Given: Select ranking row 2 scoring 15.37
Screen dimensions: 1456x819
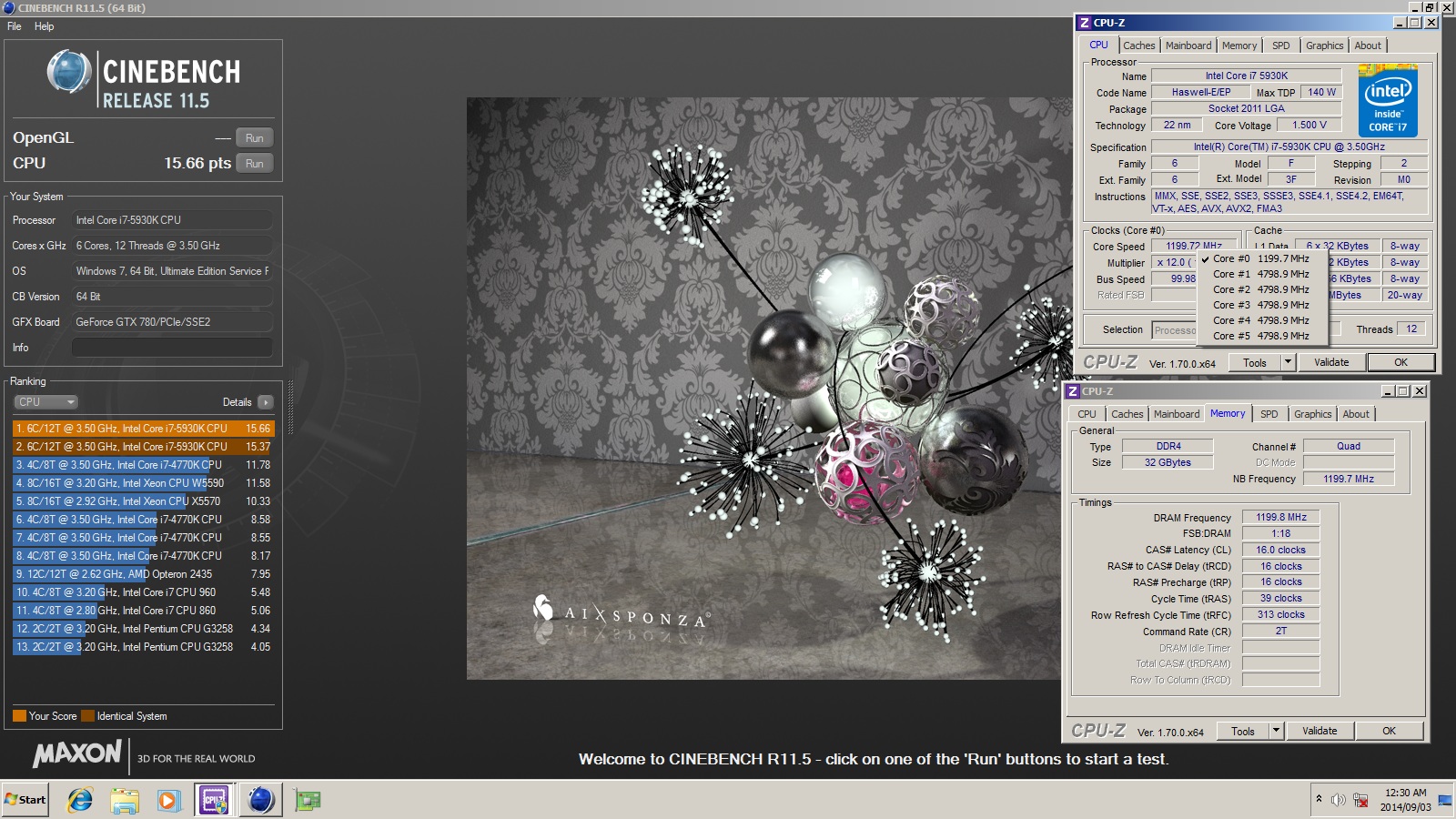Looking at the screenshot, I should click(x=143, y=447).
